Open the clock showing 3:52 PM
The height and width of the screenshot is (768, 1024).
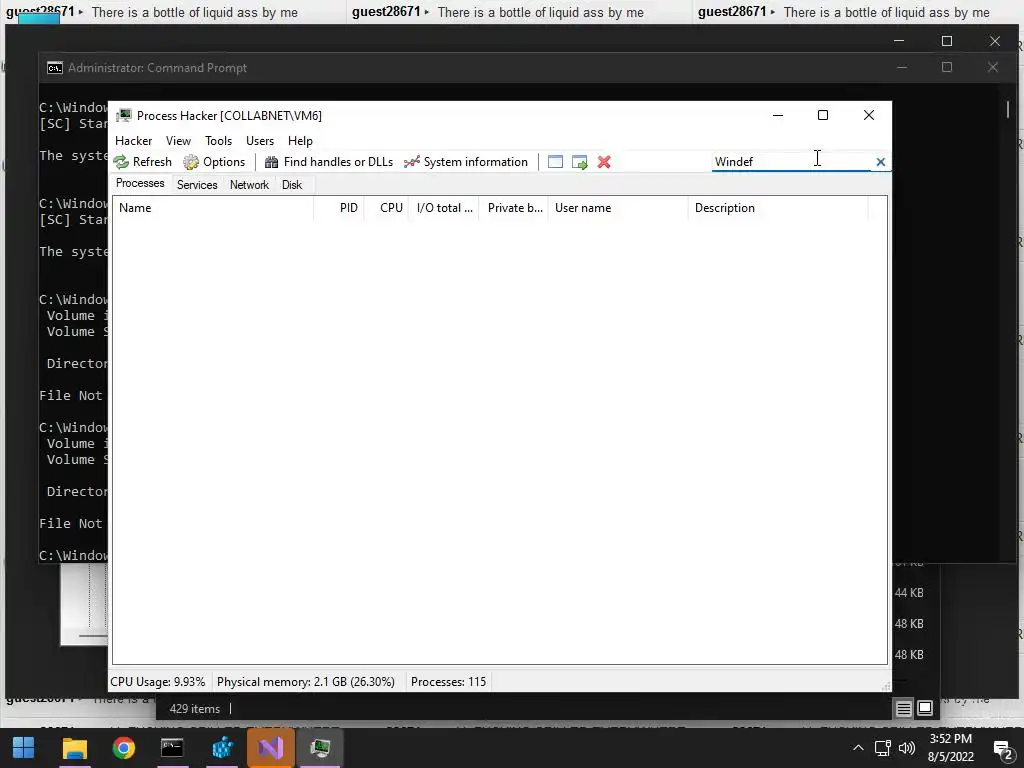coord(951,748)
